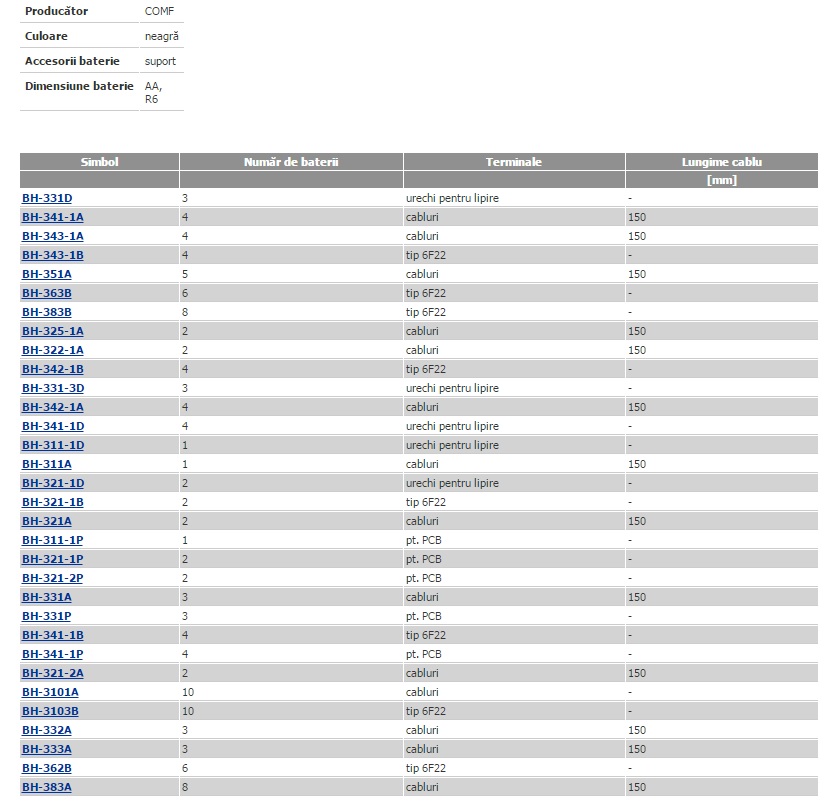Click the Lungime cablu column header
Viewport: 828px width, 803px height.
point(722,162)
